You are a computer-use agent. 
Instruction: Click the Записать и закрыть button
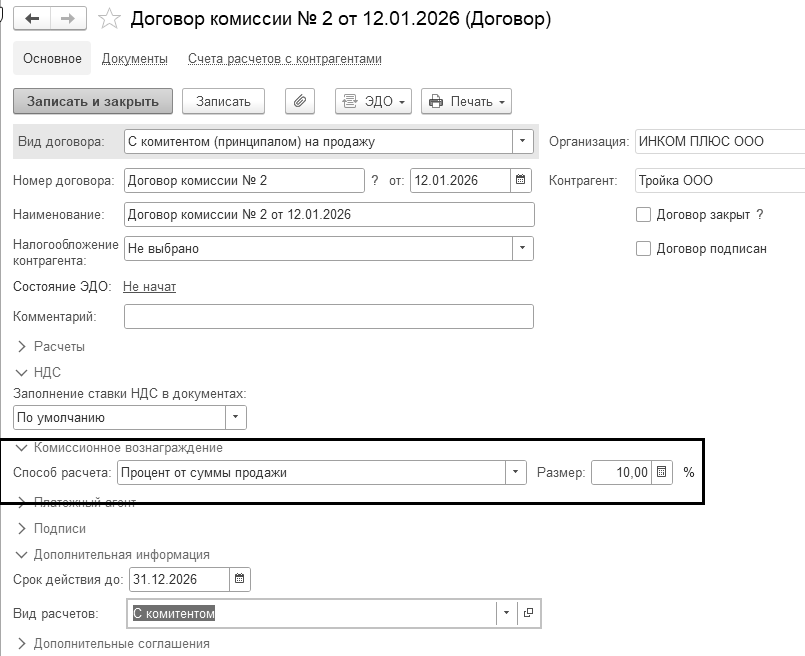93,101
